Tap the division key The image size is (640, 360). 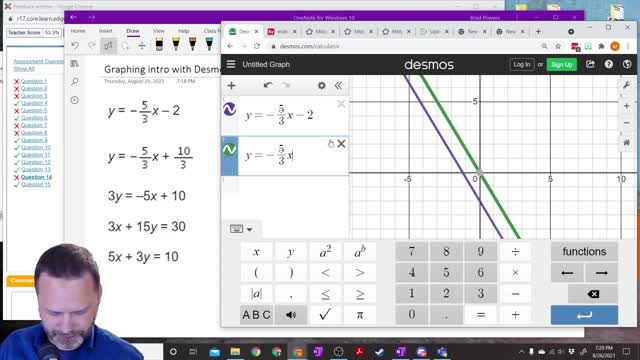point(516,252)
